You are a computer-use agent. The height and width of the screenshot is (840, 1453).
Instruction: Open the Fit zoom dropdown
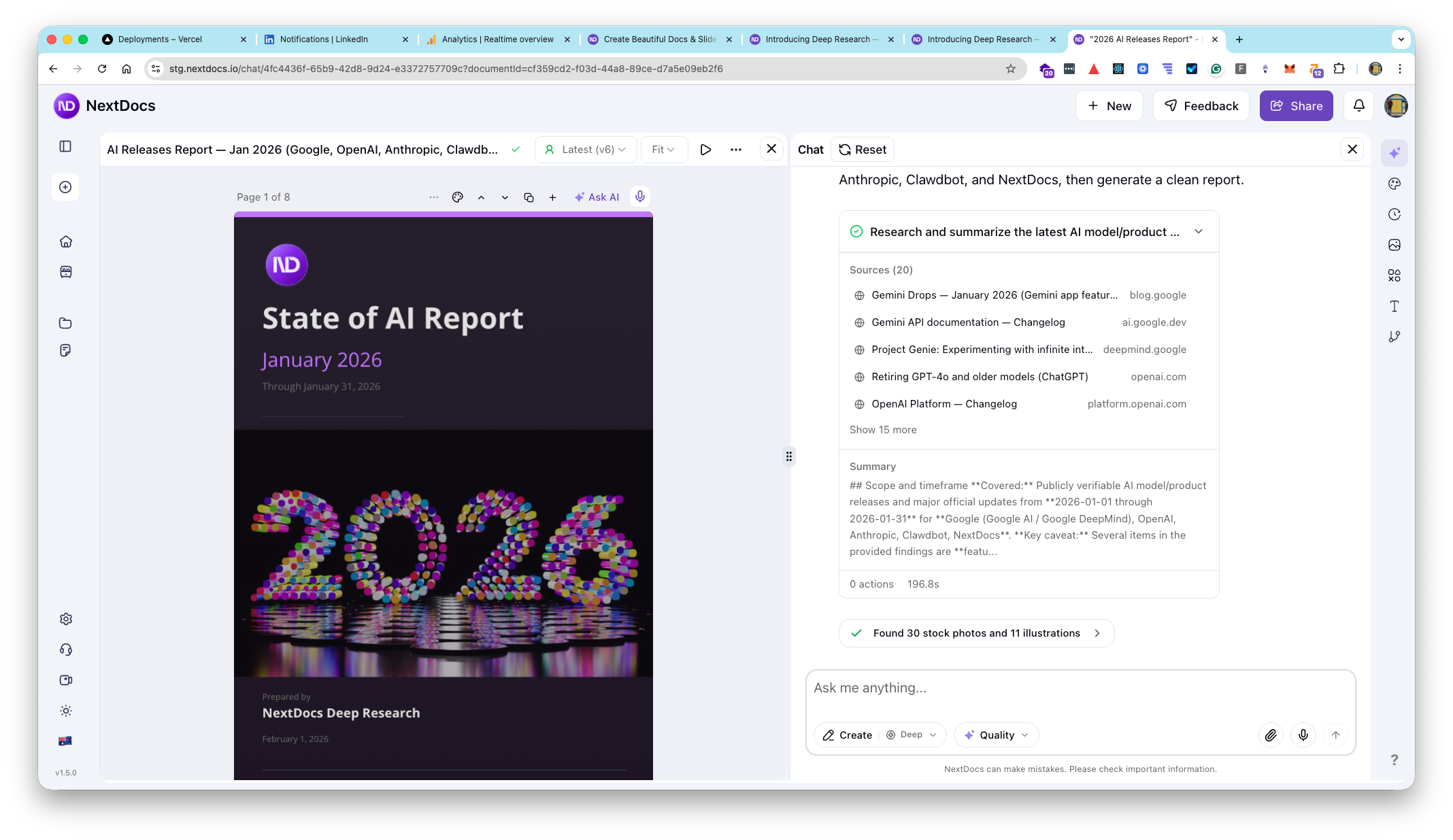click(663, 150)
